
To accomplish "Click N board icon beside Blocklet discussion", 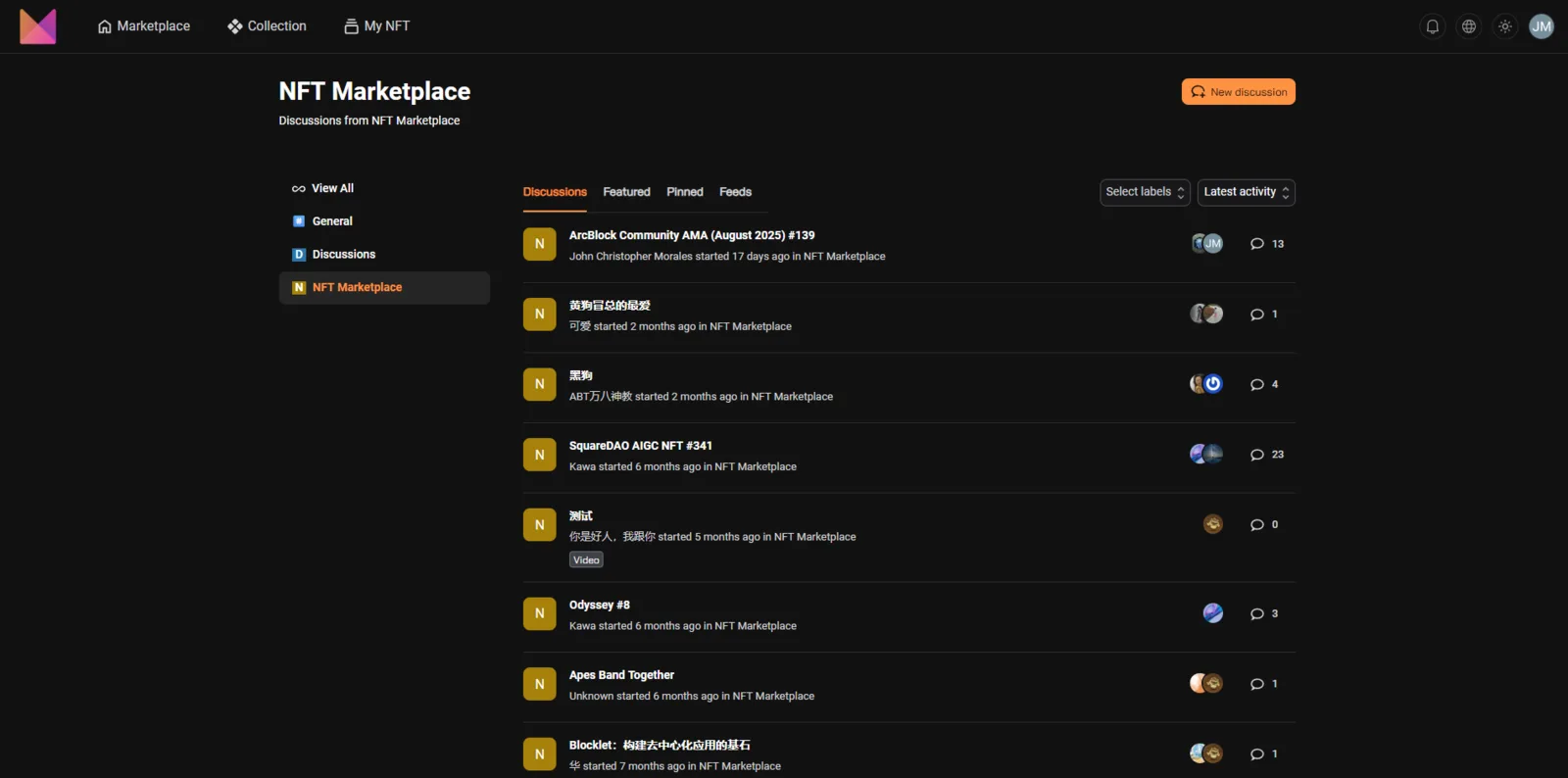I will [x=540, y=754].
